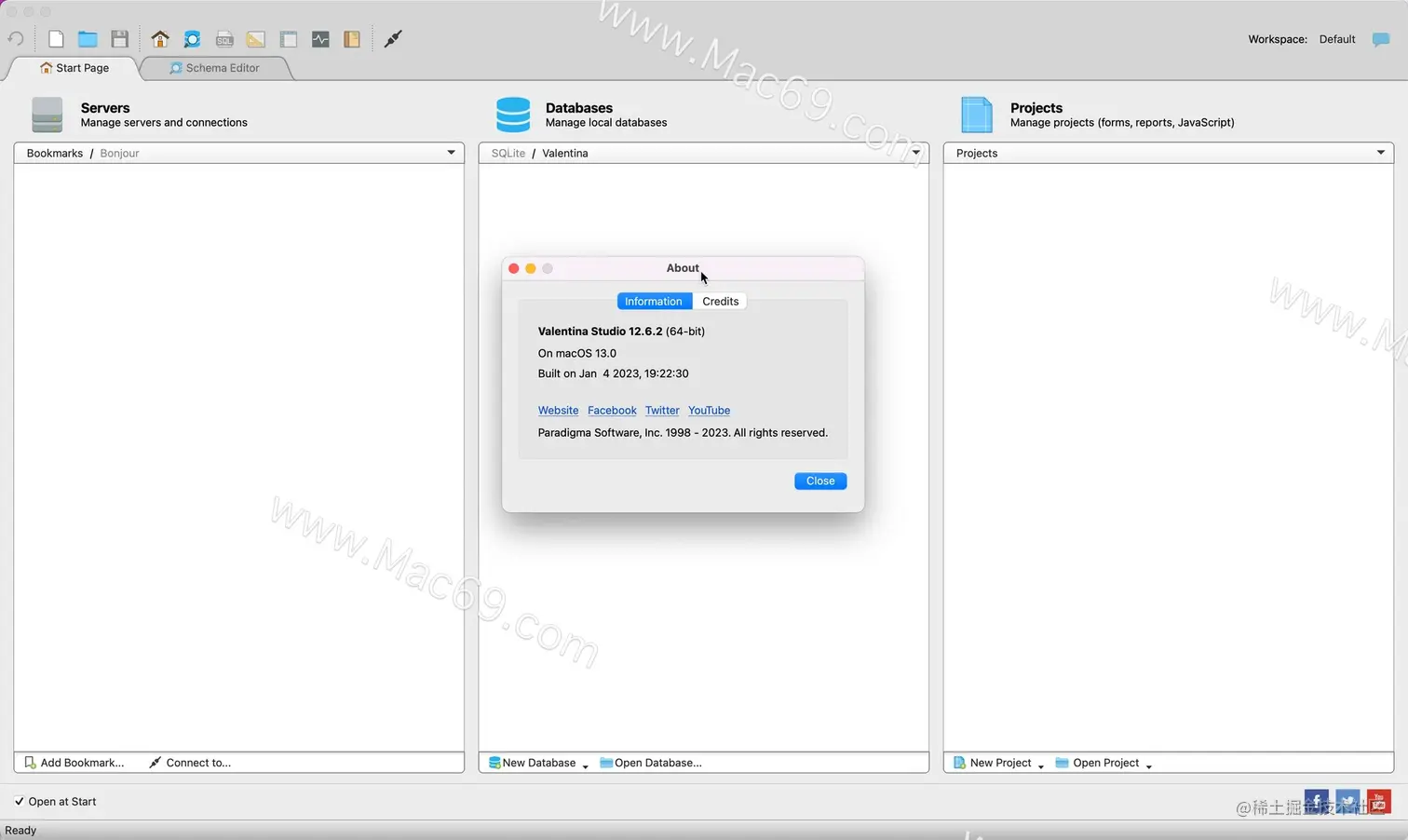The width and height of the screenshot is (1408, 840).
Task: Select the Default workspace selector
Action: coord(1337,39)
